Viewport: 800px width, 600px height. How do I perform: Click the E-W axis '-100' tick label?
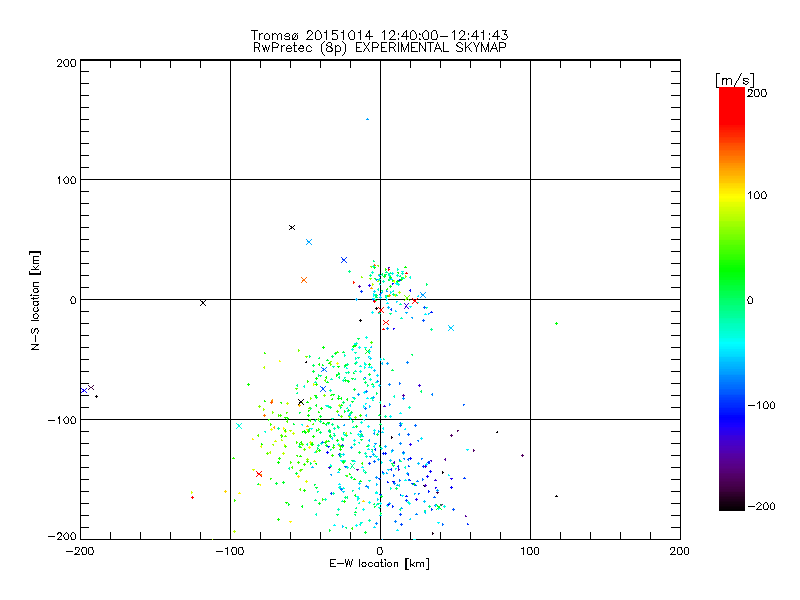(230, 551)
